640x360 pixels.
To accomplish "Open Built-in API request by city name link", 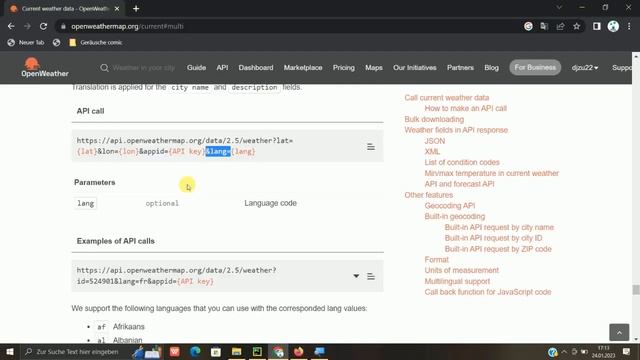I will [499, 227].
